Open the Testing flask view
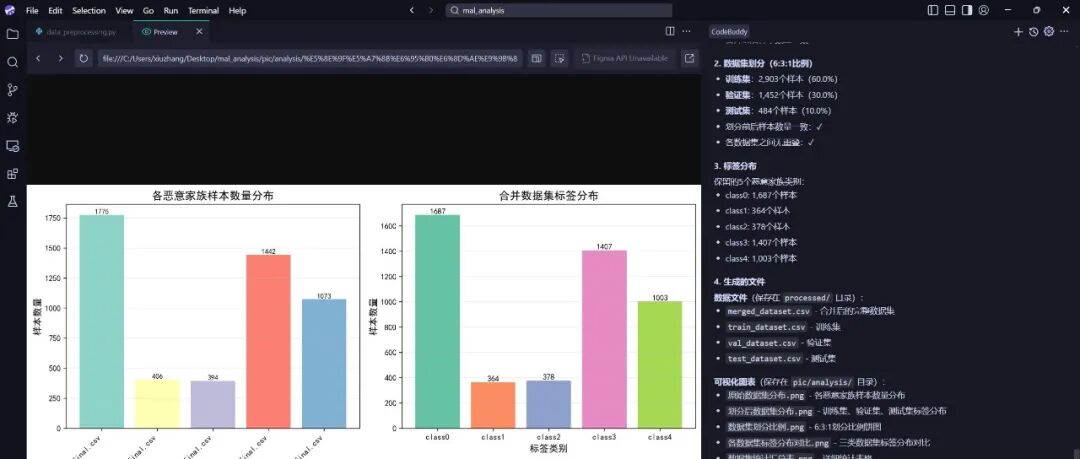Screen dimensions: 1080x459 (x=12, y=201)
